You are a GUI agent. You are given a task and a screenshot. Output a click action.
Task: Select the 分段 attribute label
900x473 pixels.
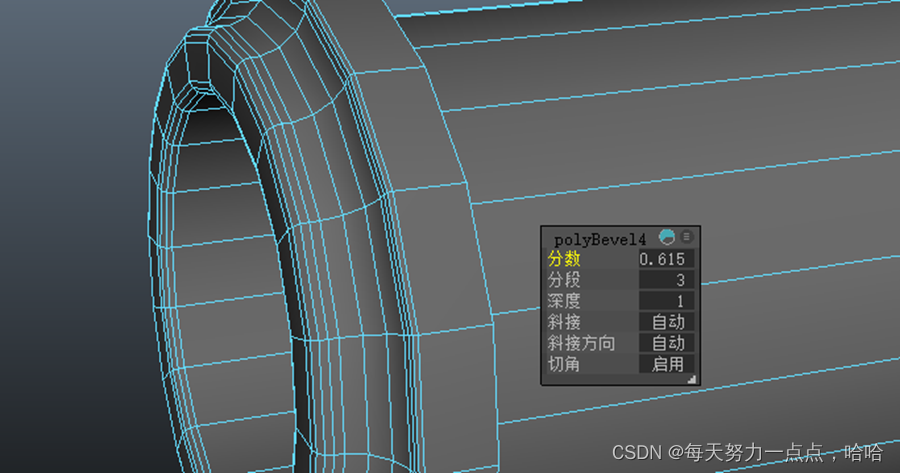[x=564, y=280]
